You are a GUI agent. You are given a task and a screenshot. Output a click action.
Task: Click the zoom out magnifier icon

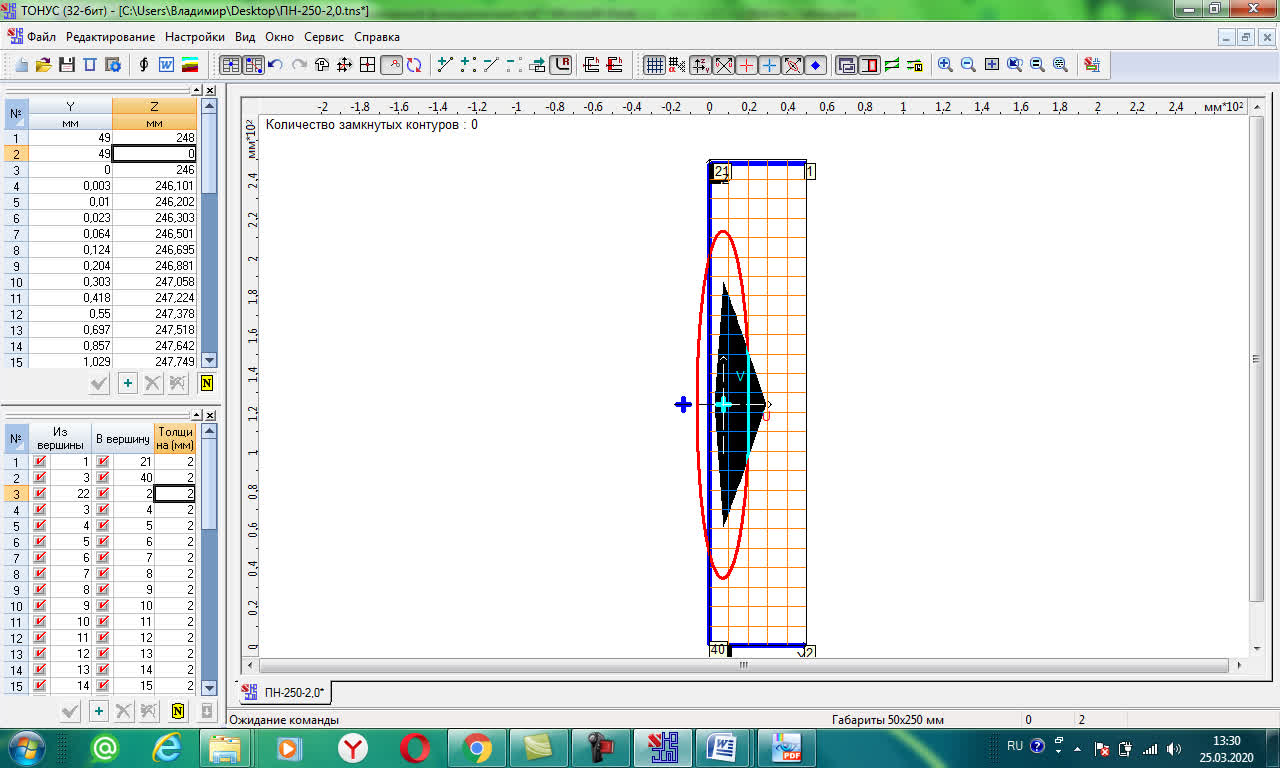pyautogui.click(x=968, y=65)
